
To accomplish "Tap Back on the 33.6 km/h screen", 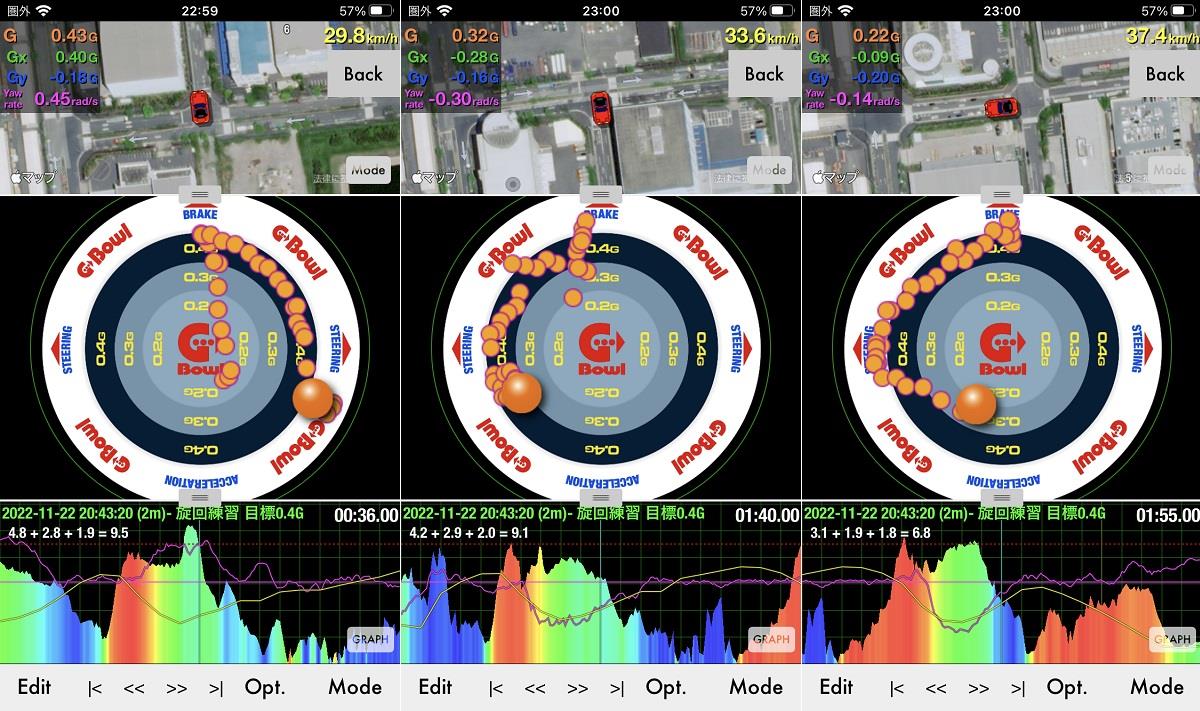I will [764, 73].
